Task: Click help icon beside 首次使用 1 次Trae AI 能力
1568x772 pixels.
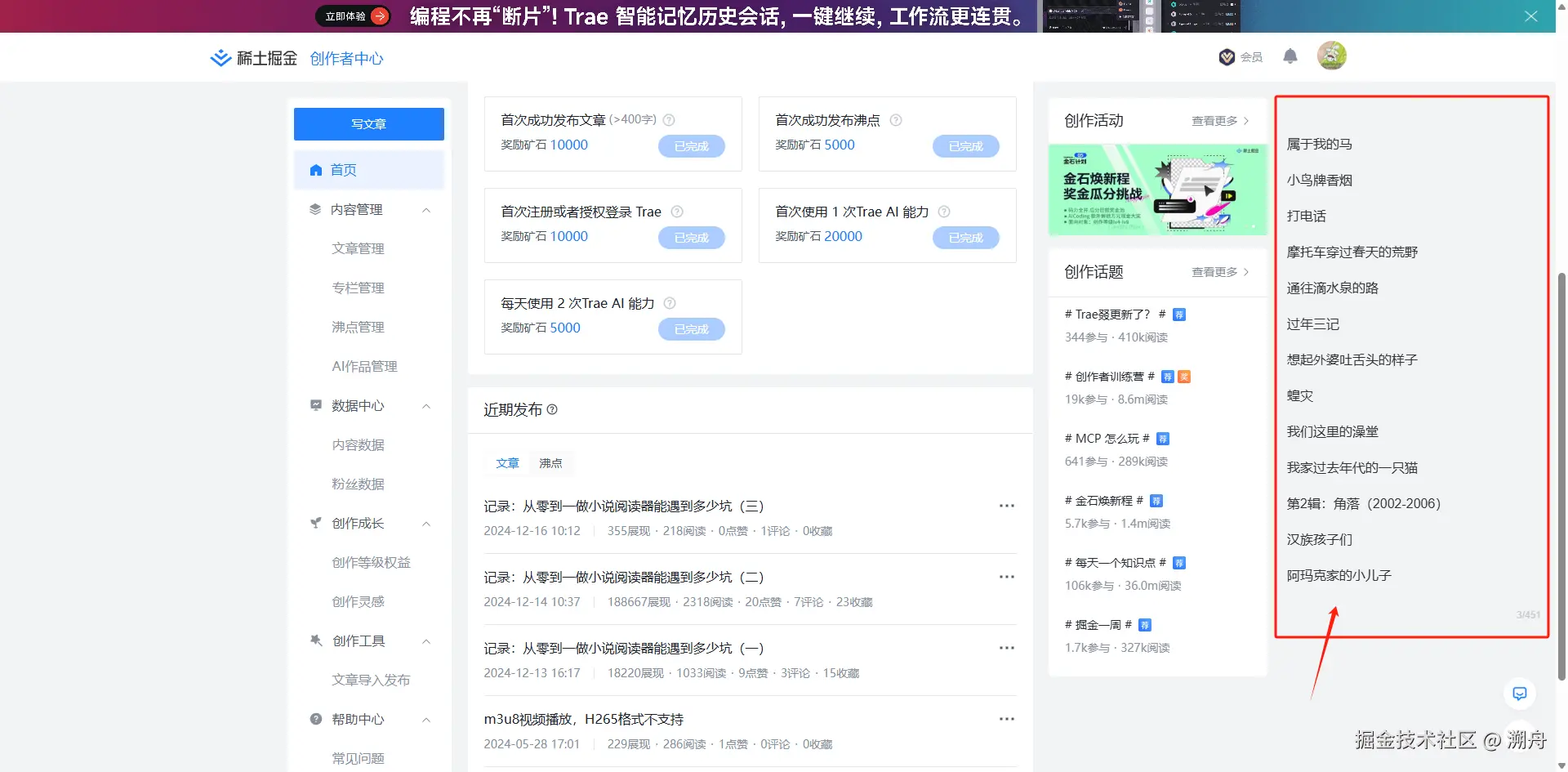Action: point(944,212)
